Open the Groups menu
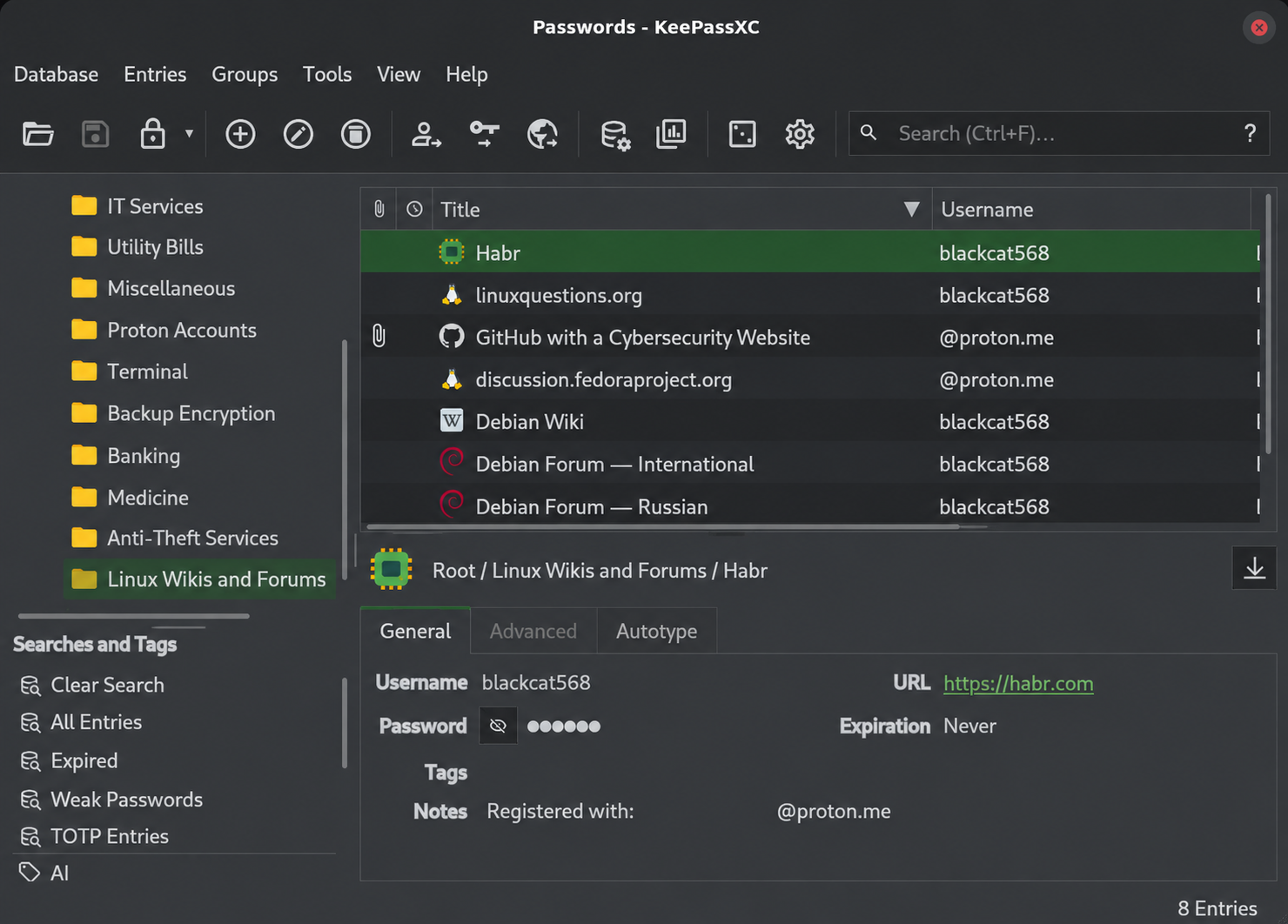Image resolution: width=1288 pixels, height=924 pixels. [245, 74]
